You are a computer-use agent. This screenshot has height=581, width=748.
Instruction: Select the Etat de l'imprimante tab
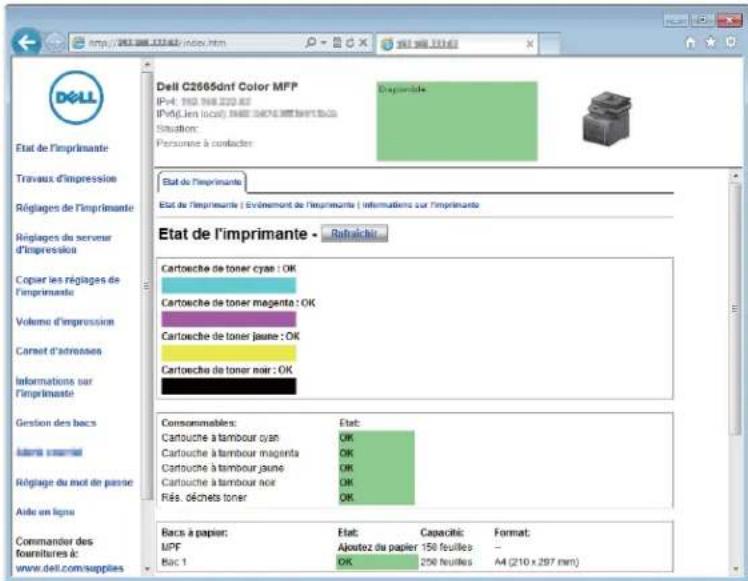(202, 182)
